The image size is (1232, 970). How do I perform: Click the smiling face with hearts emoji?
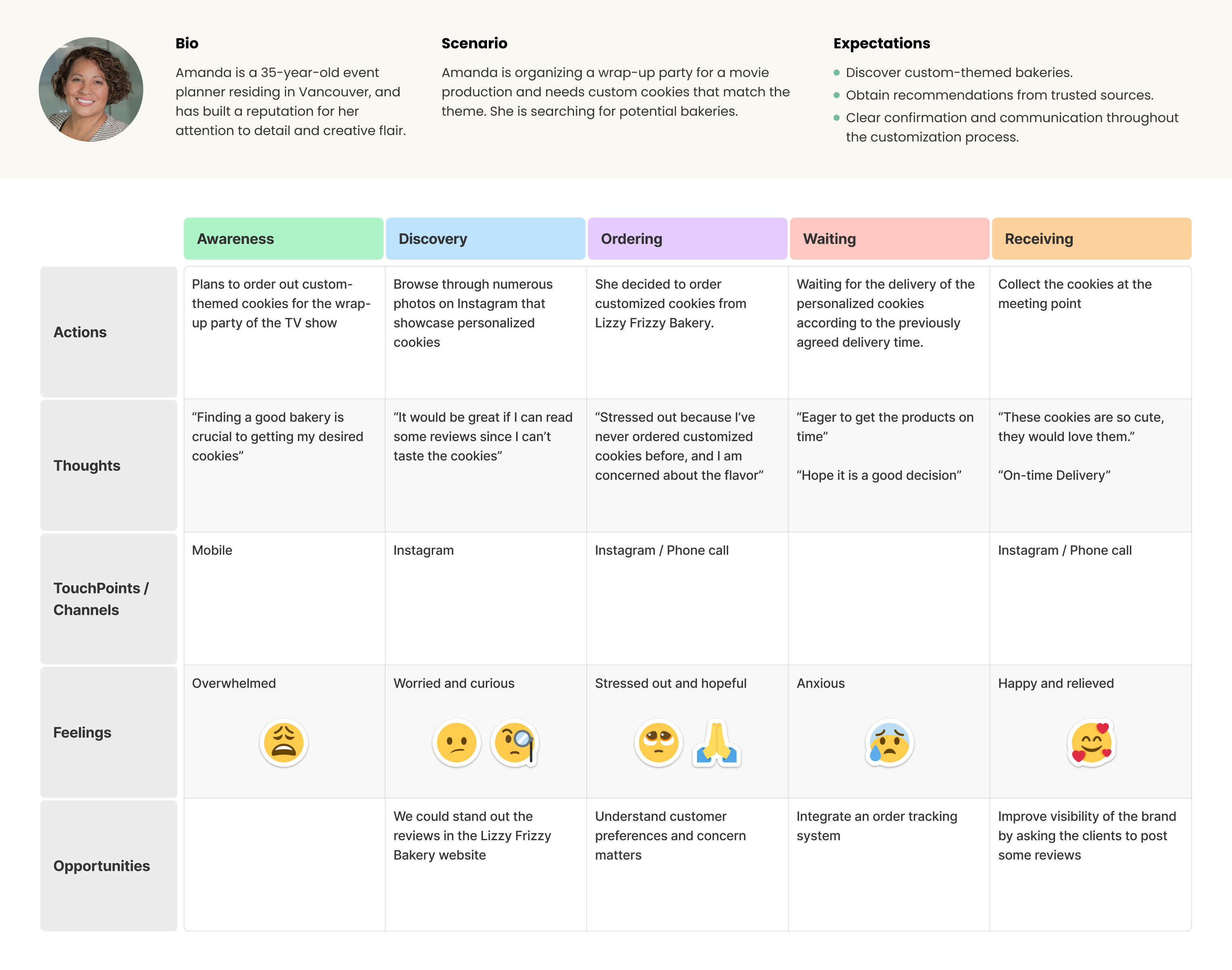click(1090, 742)
